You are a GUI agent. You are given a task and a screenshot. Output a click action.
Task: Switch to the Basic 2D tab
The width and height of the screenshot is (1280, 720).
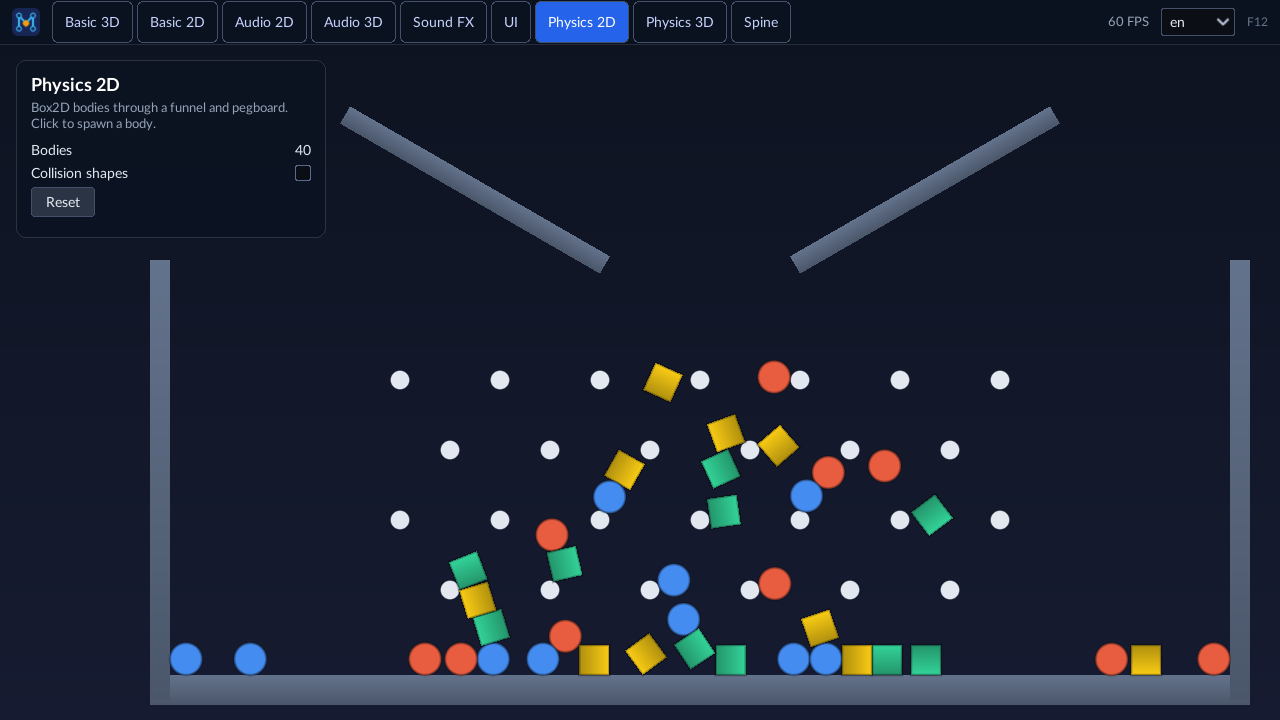(x=177, y=22)
